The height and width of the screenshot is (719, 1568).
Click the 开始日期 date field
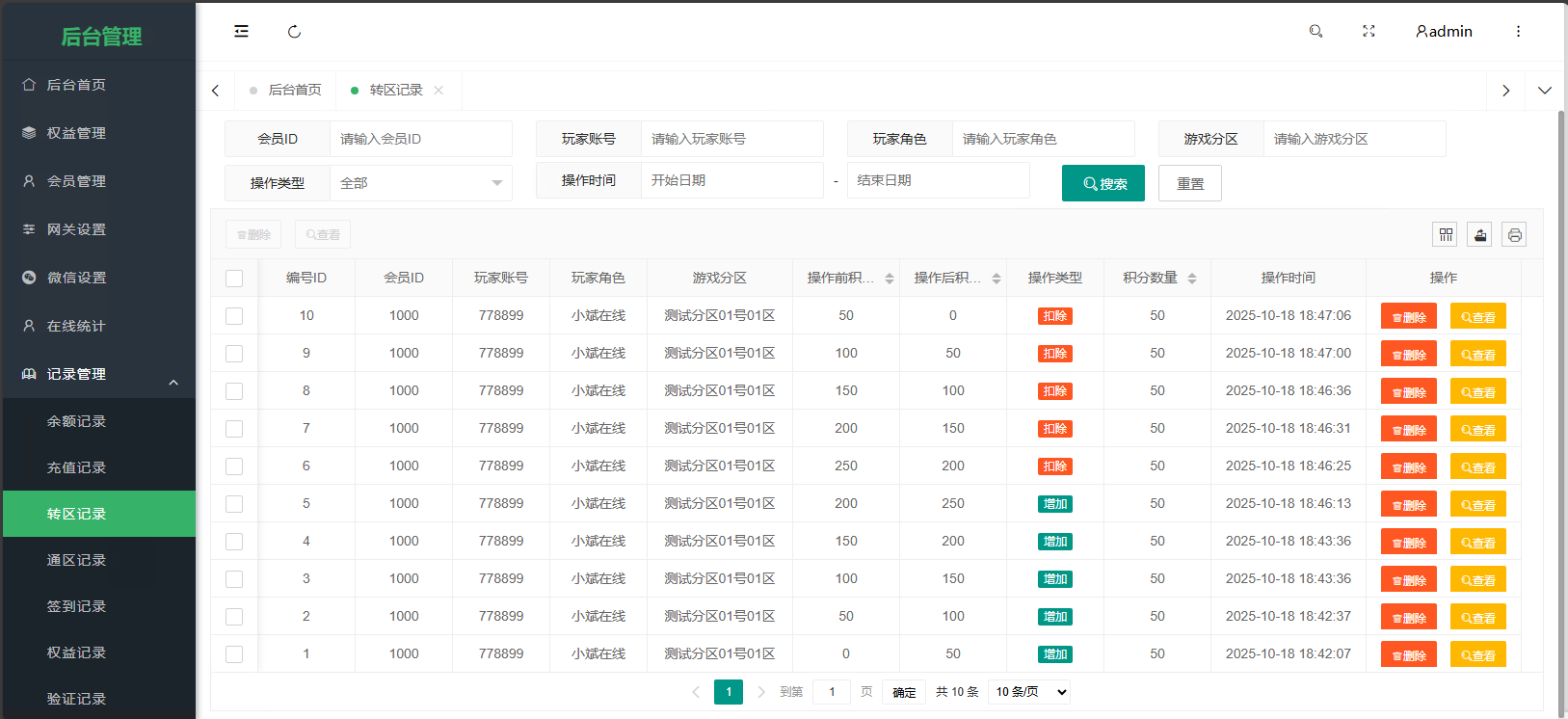point(731,180)
